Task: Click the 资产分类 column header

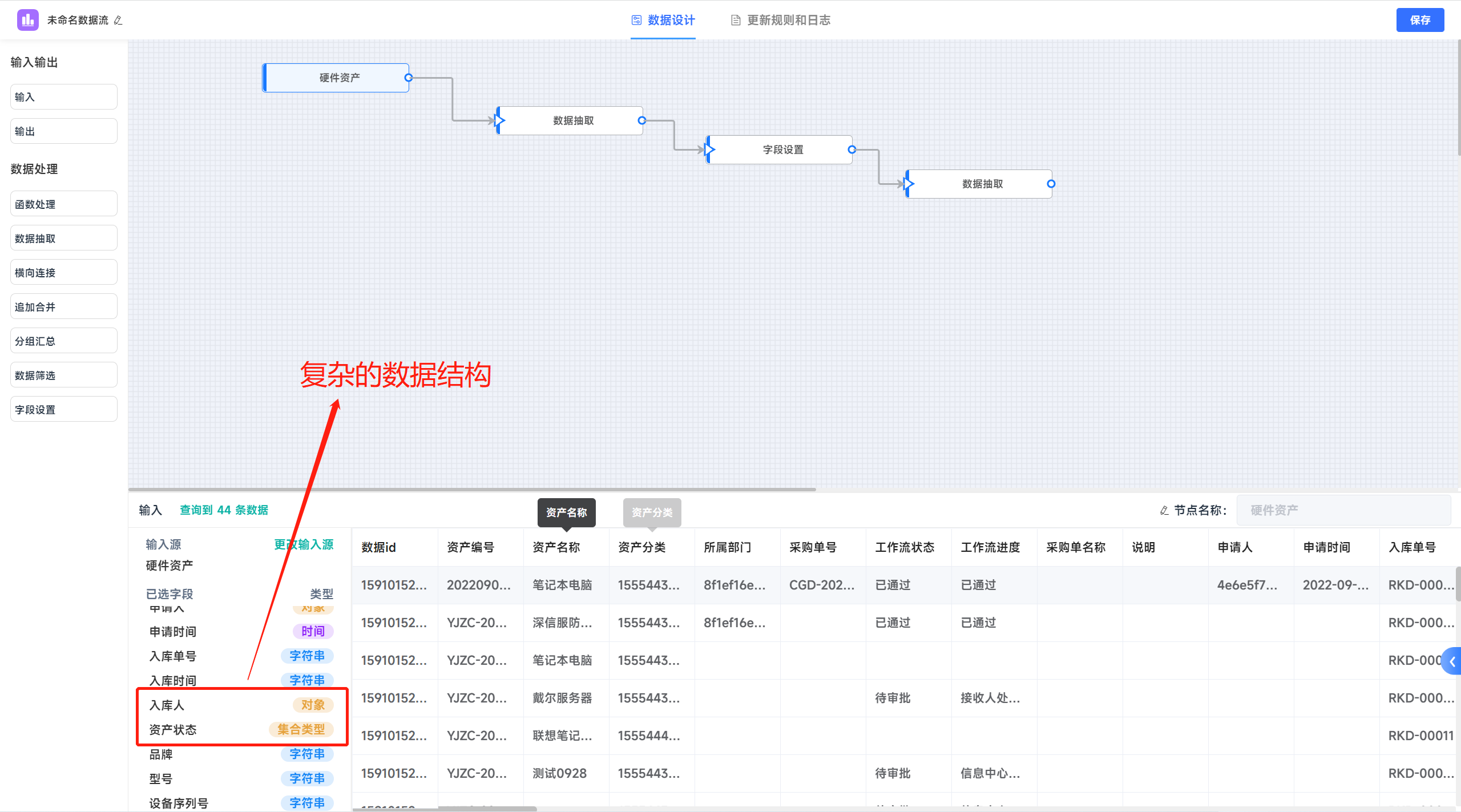Action: coord(652,547)
